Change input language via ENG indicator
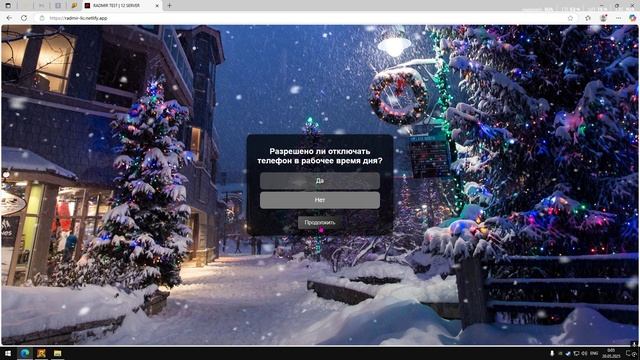Screen dimensions: 640x360 (x=594, y=353)
